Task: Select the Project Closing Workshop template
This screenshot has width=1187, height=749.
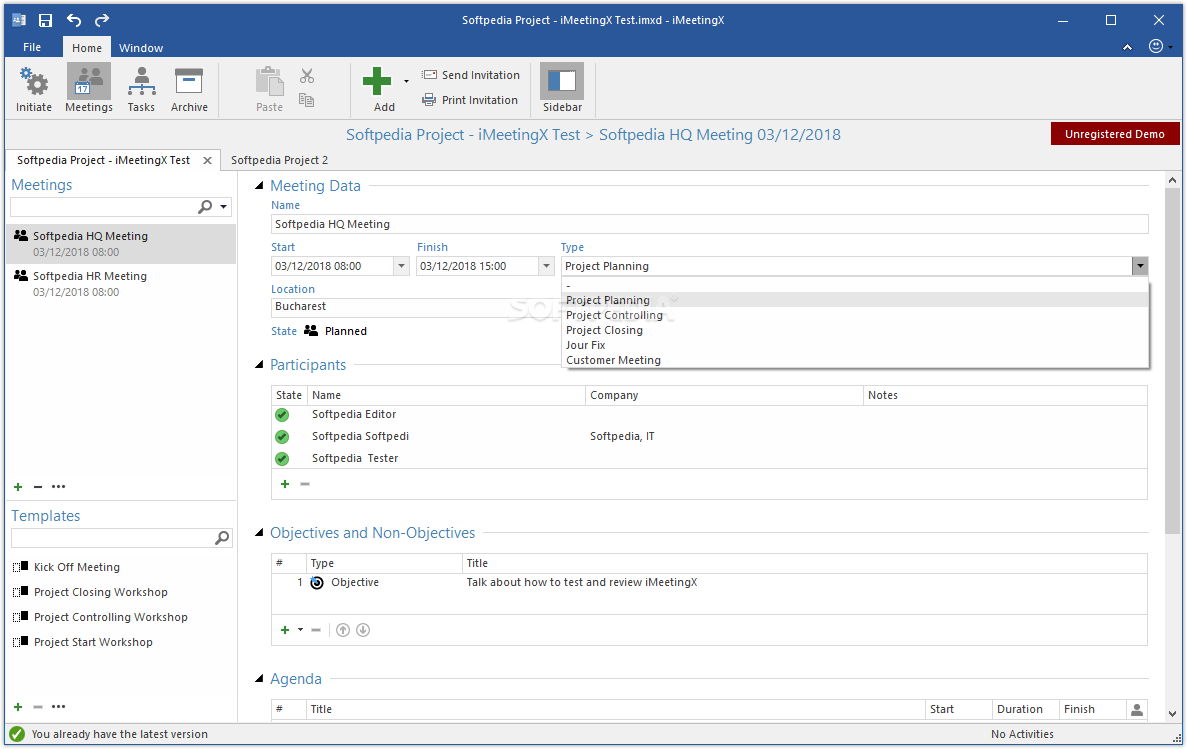Action: 101,592
